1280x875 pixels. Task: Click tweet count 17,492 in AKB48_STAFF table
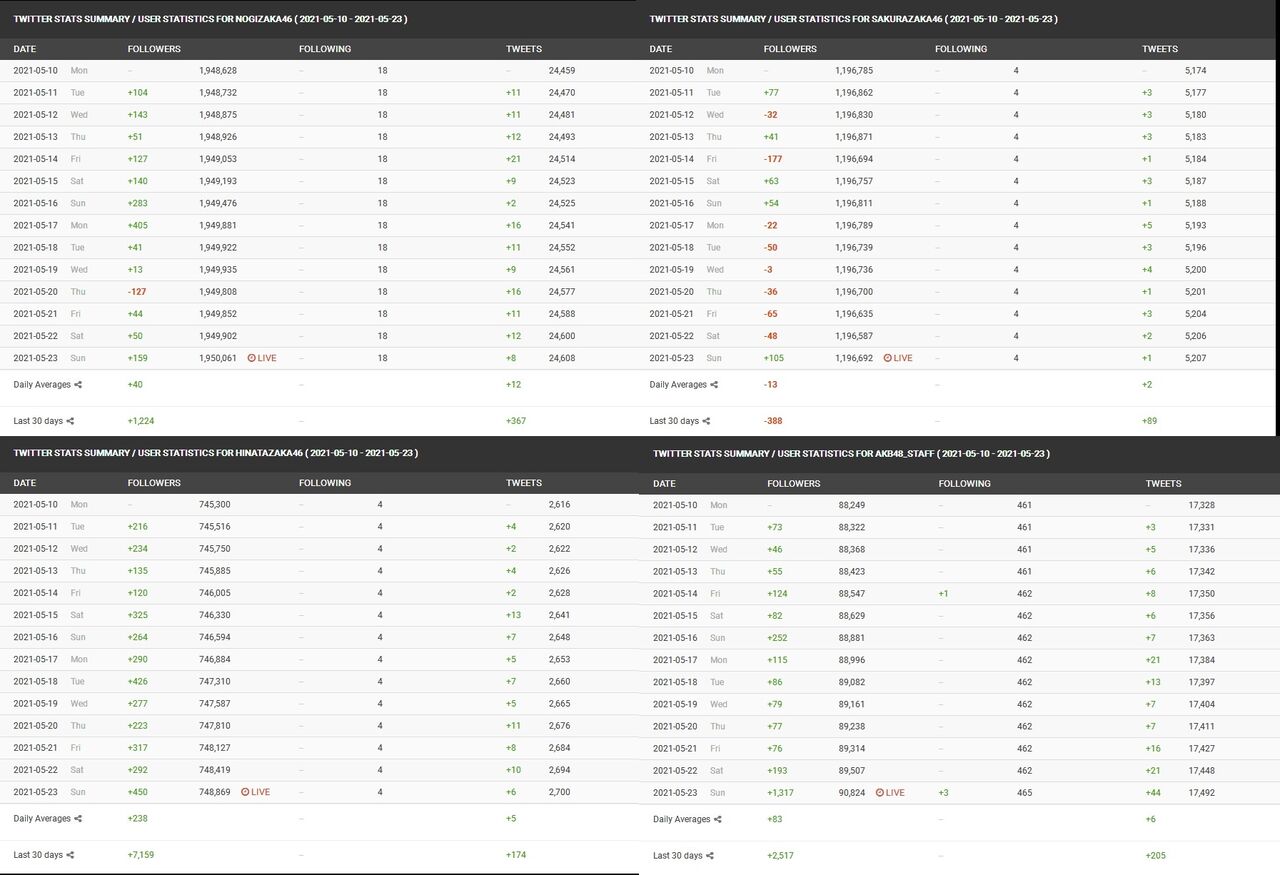click(1202, 793)
